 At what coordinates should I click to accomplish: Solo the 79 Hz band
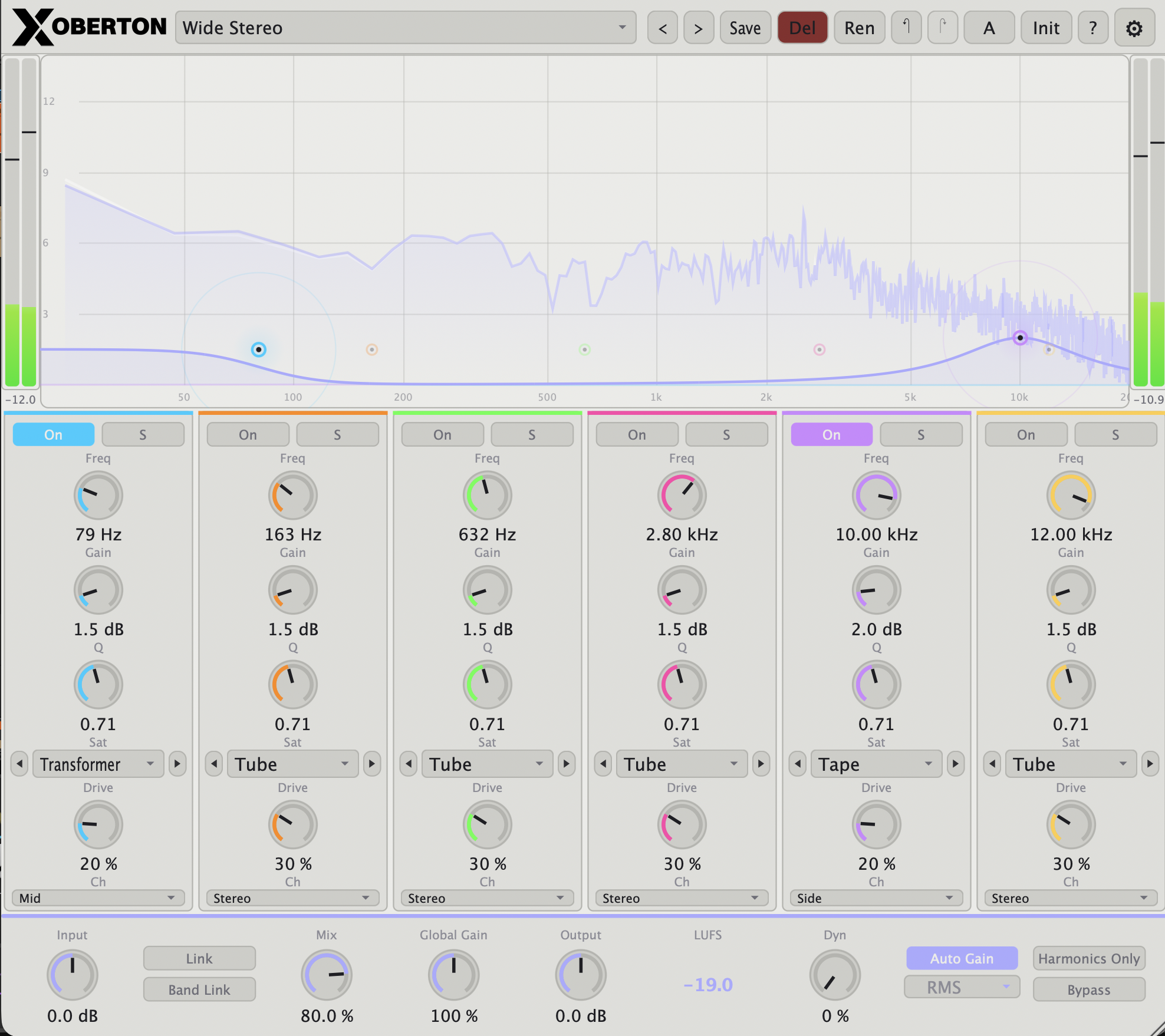click(x=143, y=434)
